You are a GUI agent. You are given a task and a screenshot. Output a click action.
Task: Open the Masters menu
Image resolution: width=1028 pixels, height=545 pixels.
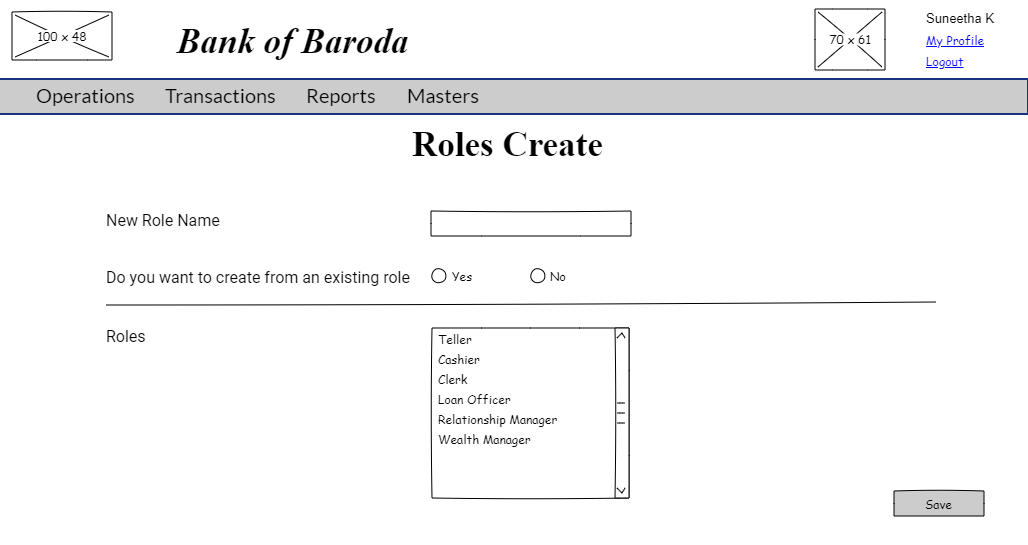point(443,96)
